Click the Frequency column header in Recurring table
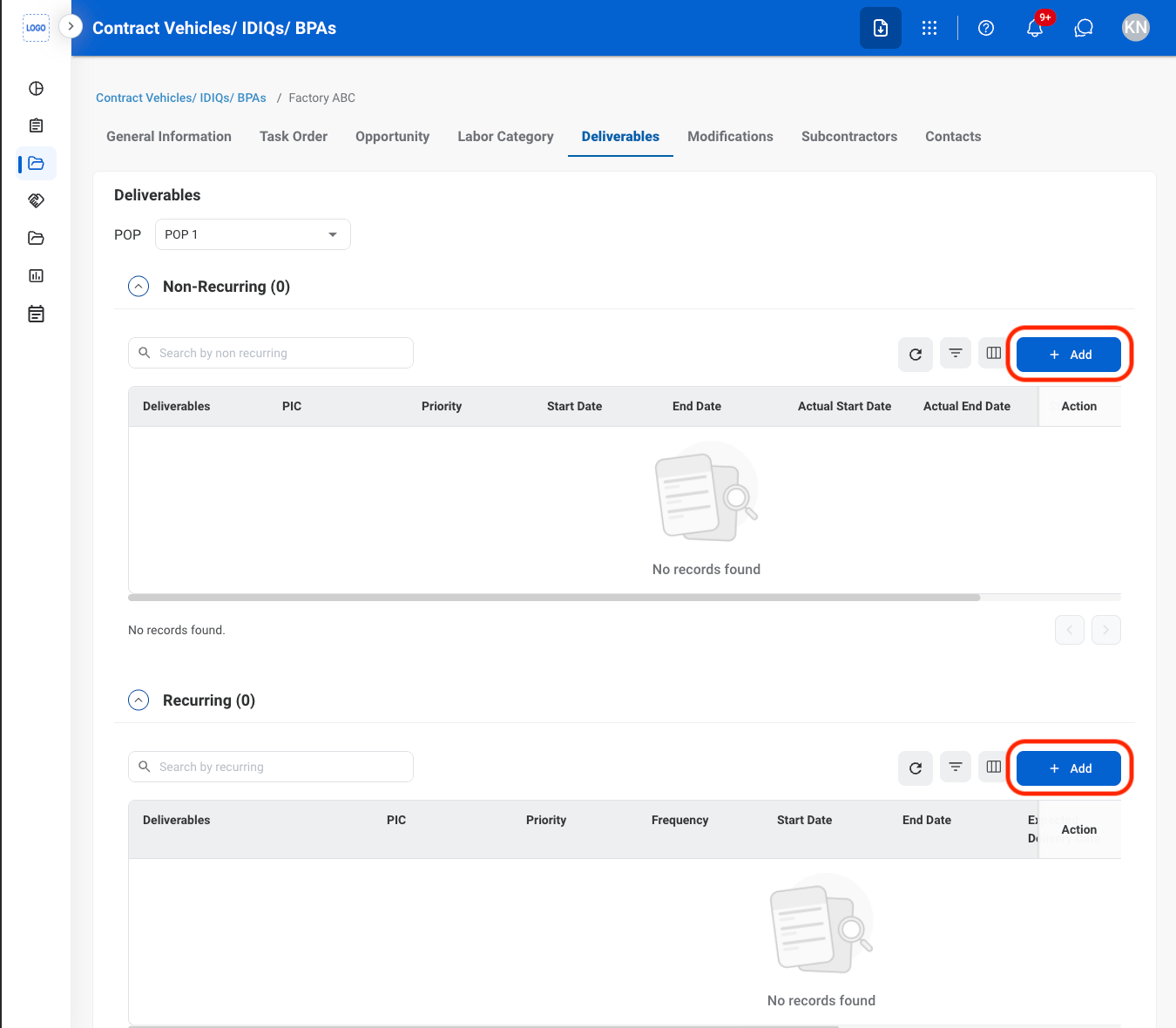The image size is (1176, 1028). pyautogui.click(x=679, y=820)
